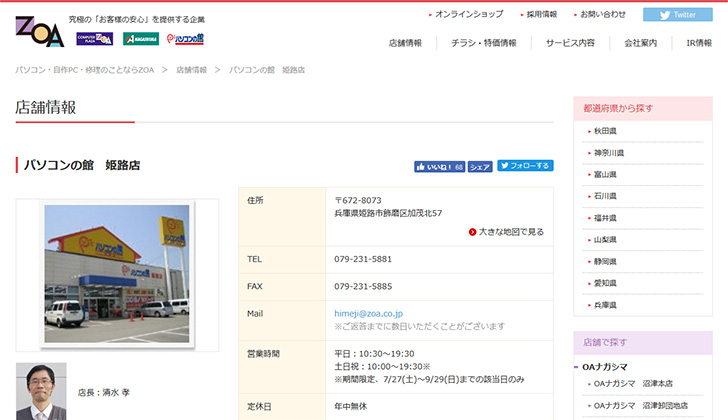Click the Facebook いいね! like button
Screen dimensions: 728x420
point(439,167)
